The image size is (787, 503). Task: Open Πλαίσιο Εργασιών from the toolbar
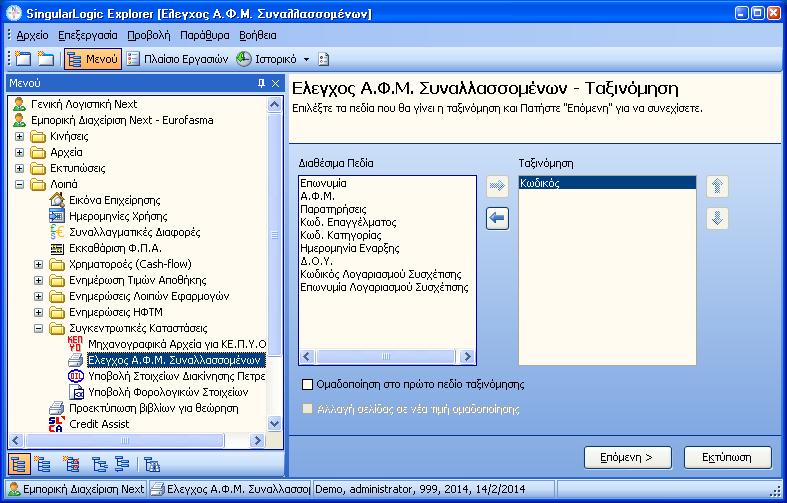[x=177, y=59]
